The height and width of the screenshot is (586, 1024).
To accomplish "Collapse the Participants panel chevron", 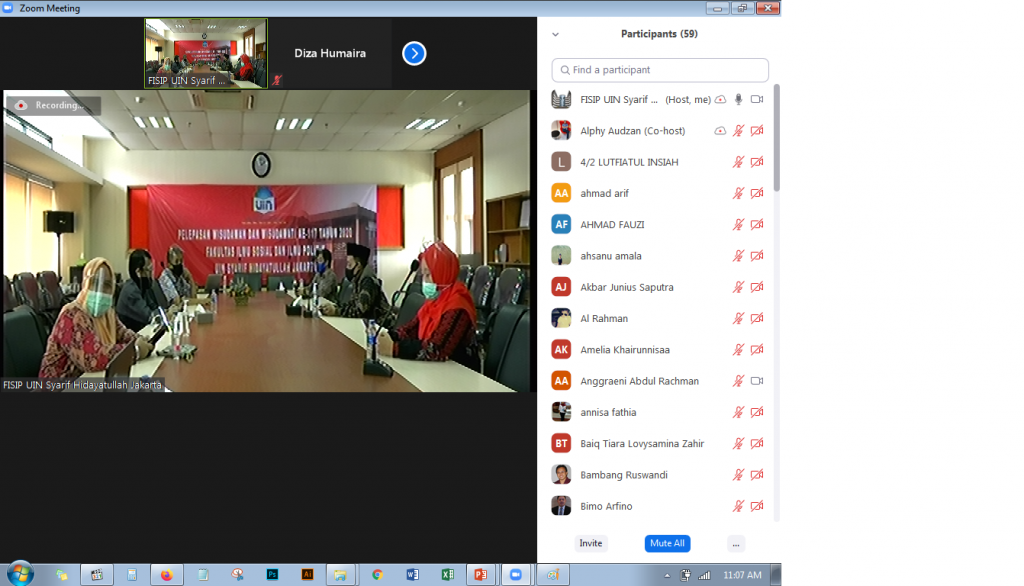I will tap(556, 34).
